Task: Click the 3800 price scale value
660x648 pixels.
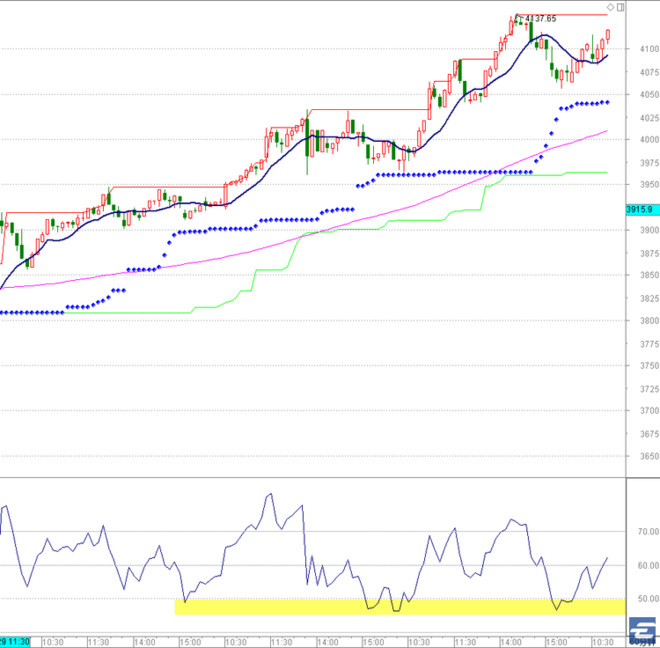Action: tap(649, 320)
